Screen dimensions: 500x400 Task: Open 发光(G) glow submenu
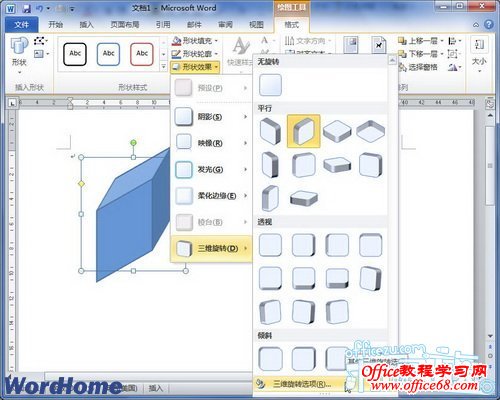[x=211, y=169]
